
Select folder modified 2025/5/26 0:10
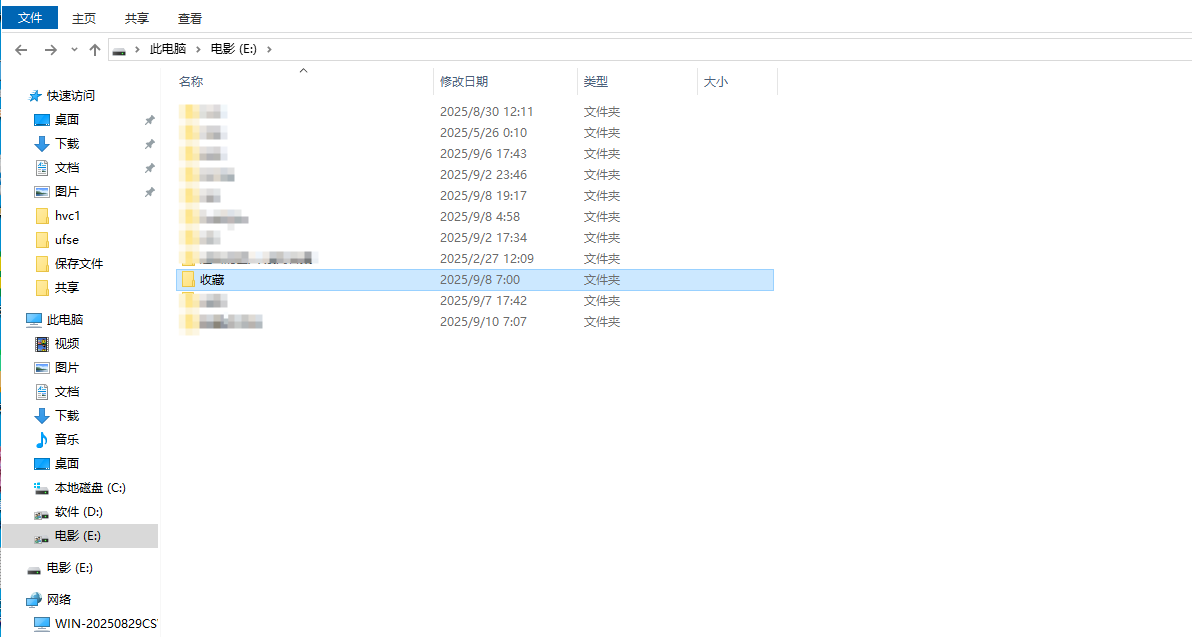click(475, 132)
